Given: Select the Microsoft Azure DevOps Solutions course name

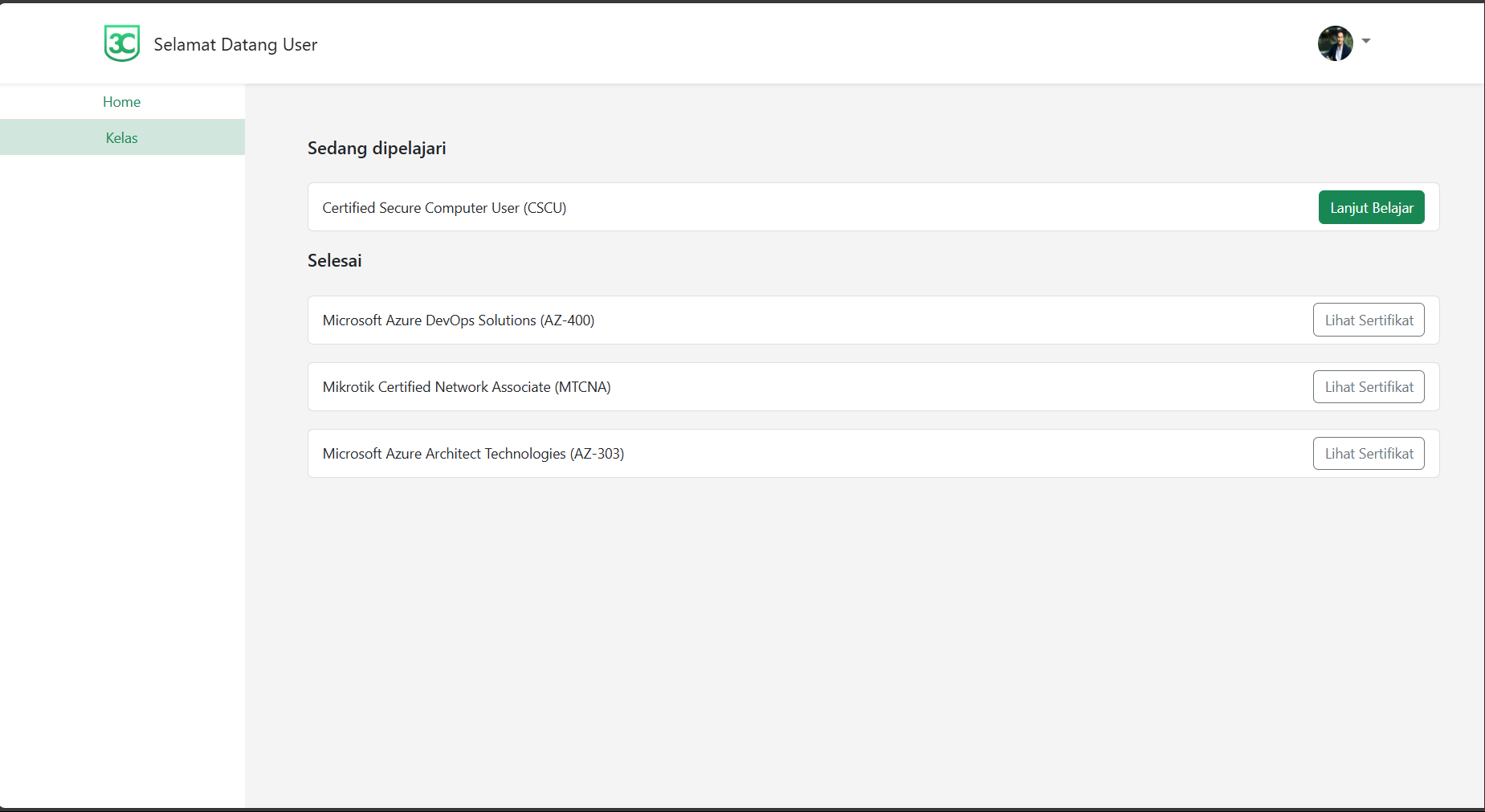Looking at the screenshot, I should [458, 320].
